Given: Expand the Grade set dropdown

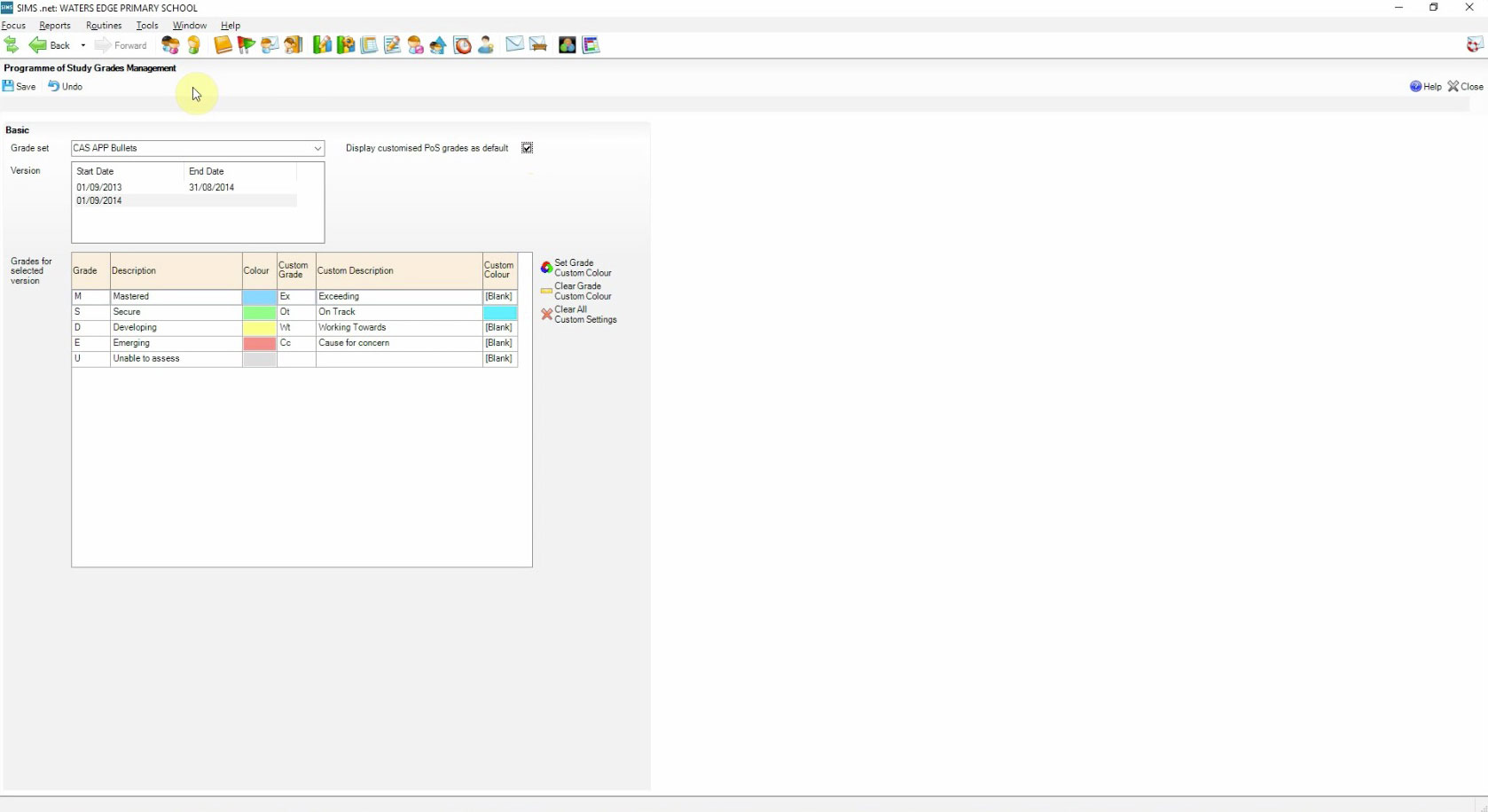Looking at the screenshot, I should coord(317,148).
